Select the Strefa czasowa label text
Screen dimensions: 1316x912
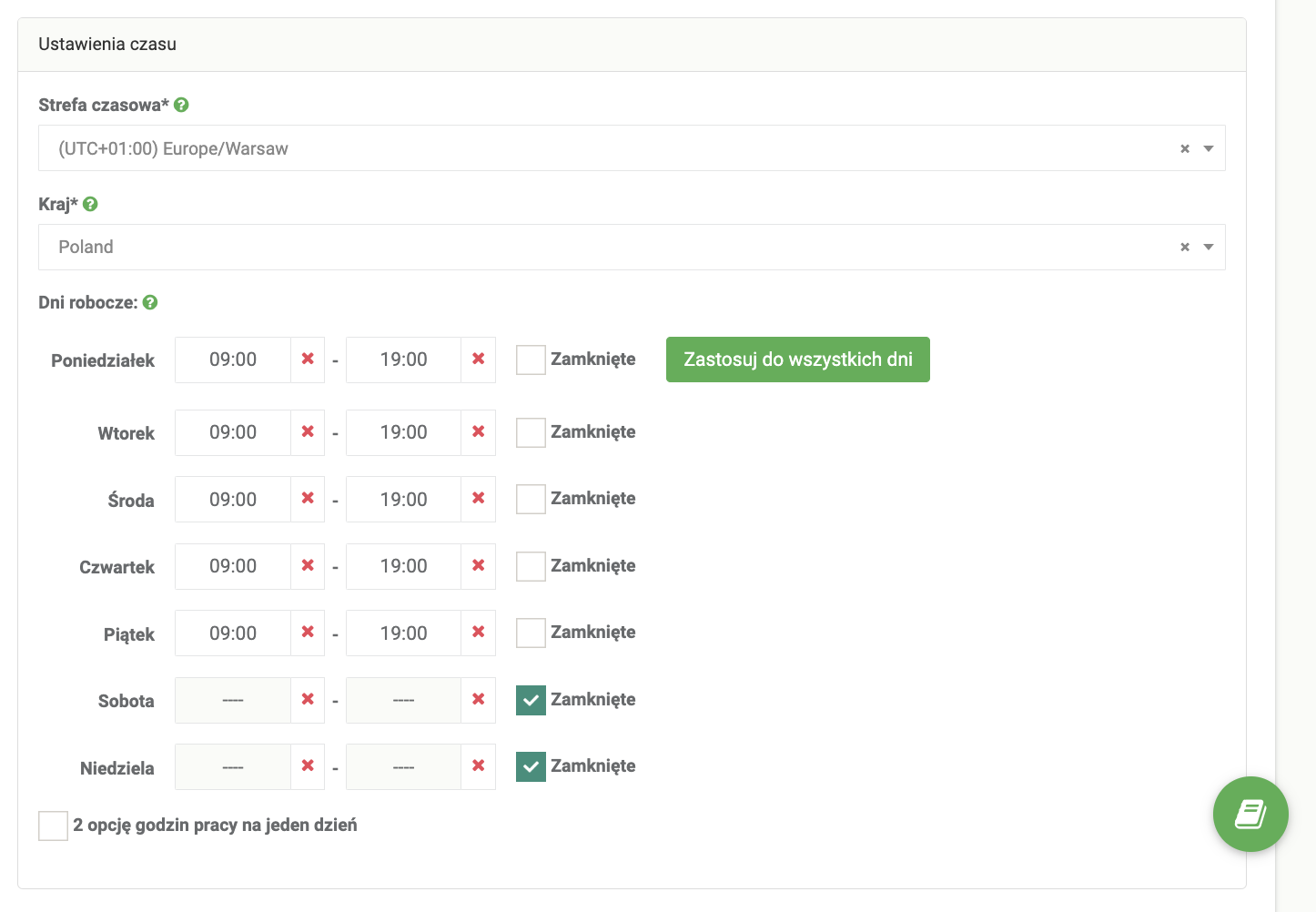tap(104, 105)
